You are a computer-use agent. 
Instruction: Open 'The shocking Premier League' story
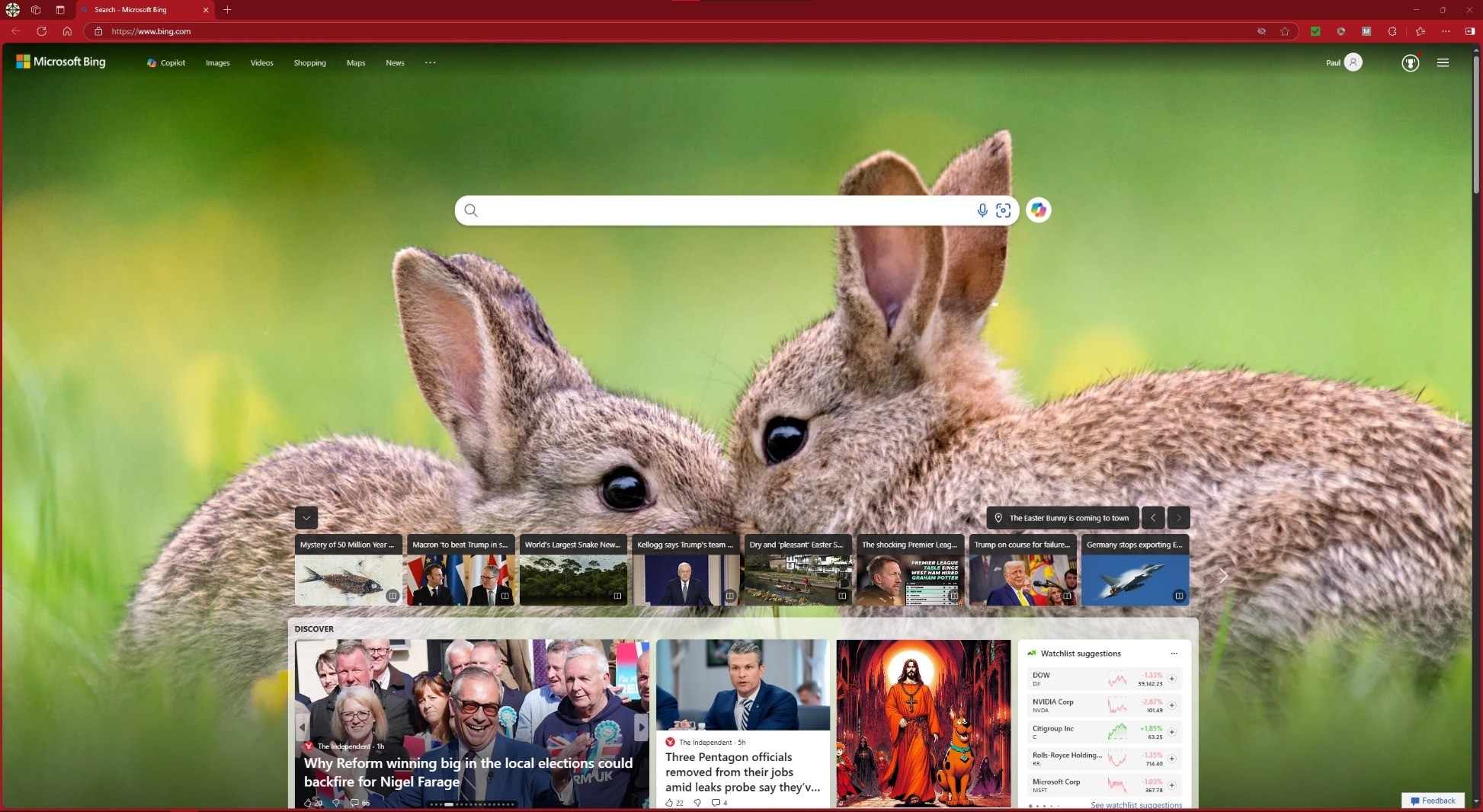click(910, 571)
